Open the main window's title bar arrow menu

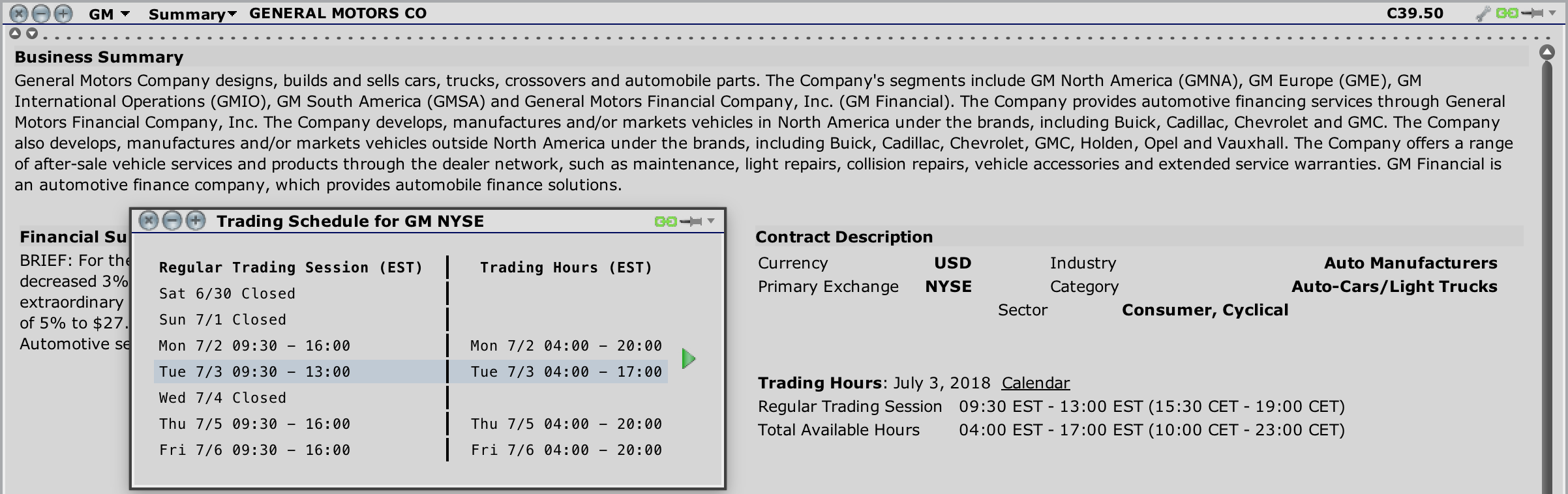(x=1552, y=13)
